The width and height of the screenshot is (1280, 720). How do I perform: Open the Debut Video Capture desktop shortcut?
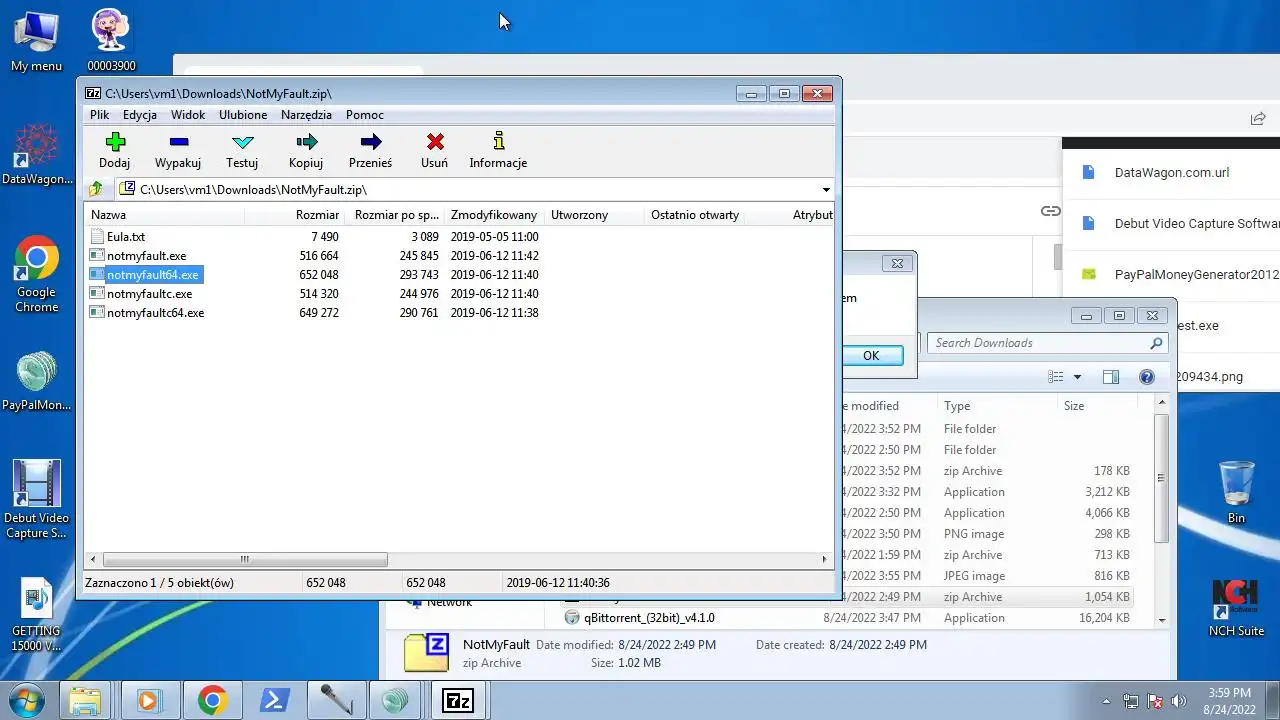tap(37, 500)
